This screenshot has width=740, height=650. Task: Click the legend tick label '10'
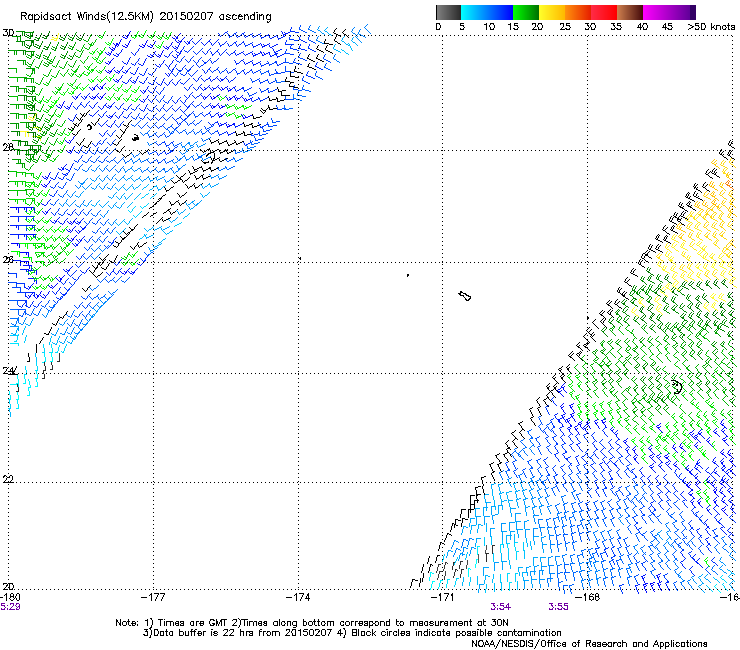pyautogui.click(x=489, y=27)
